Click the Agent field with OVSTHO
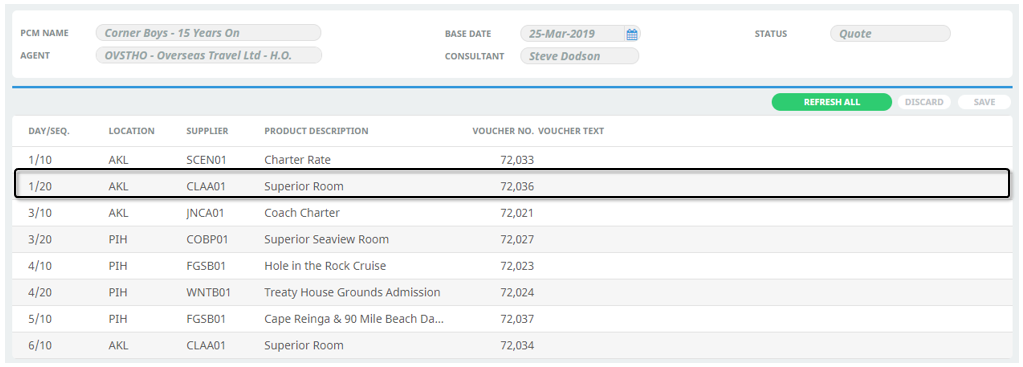Image resolution: width=1023 pixels, height=367 pixels. pyautogui.click(x=208, y=55)
